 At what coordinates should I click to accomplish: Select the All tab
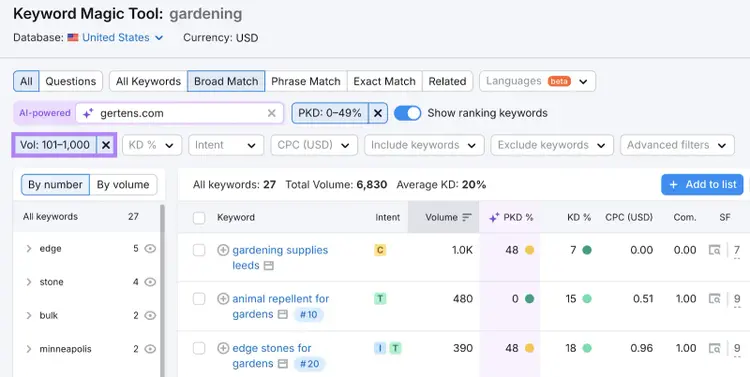pyautogui.click(x=26, y=81)
